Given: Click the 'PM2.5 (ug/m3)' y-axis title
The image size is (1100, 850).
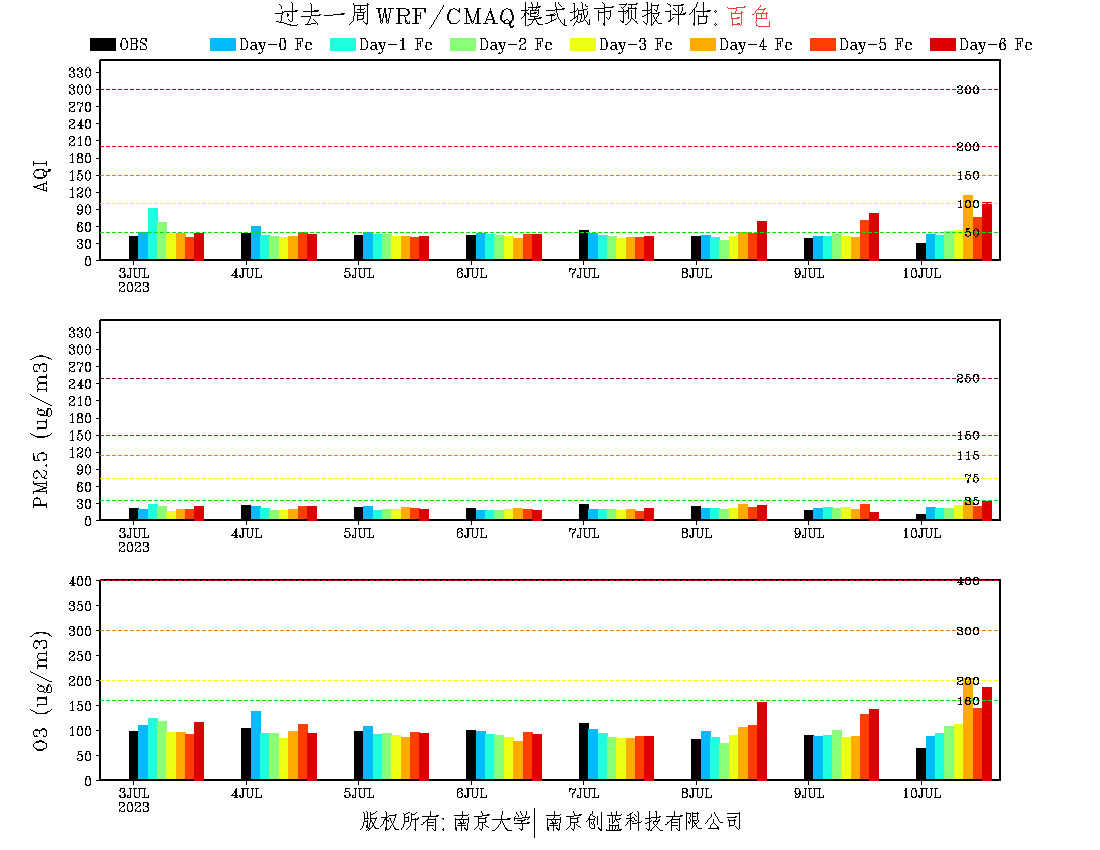Looking at the screenshot, I should point(41,431).
